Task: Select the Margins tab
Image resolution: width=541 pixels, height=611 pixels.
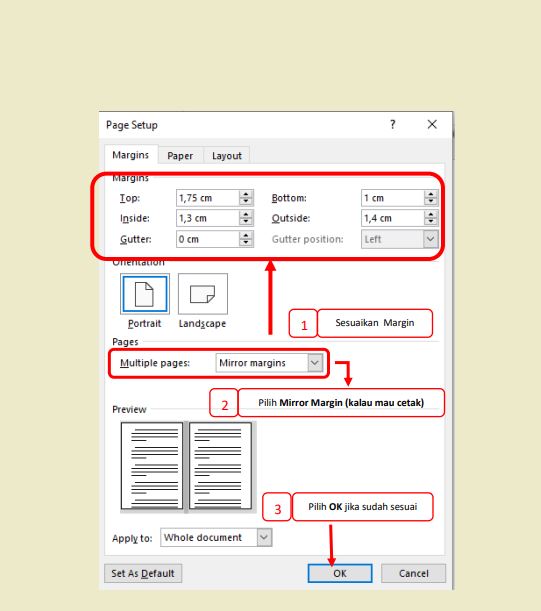Action: click(x=131, y=155)
